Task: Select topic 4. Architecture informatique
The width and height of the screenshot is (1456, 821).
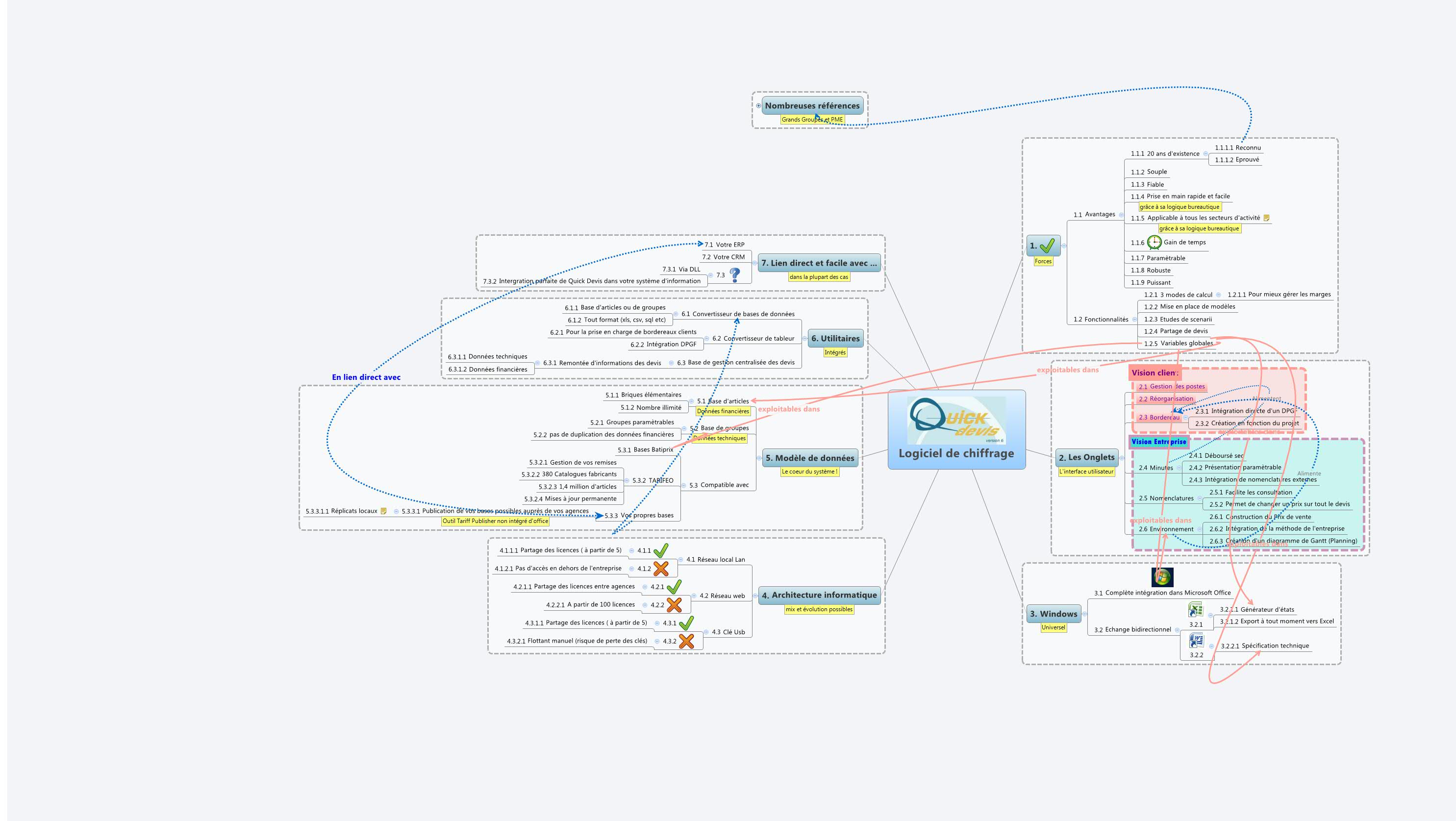Action: coord(819,595)
